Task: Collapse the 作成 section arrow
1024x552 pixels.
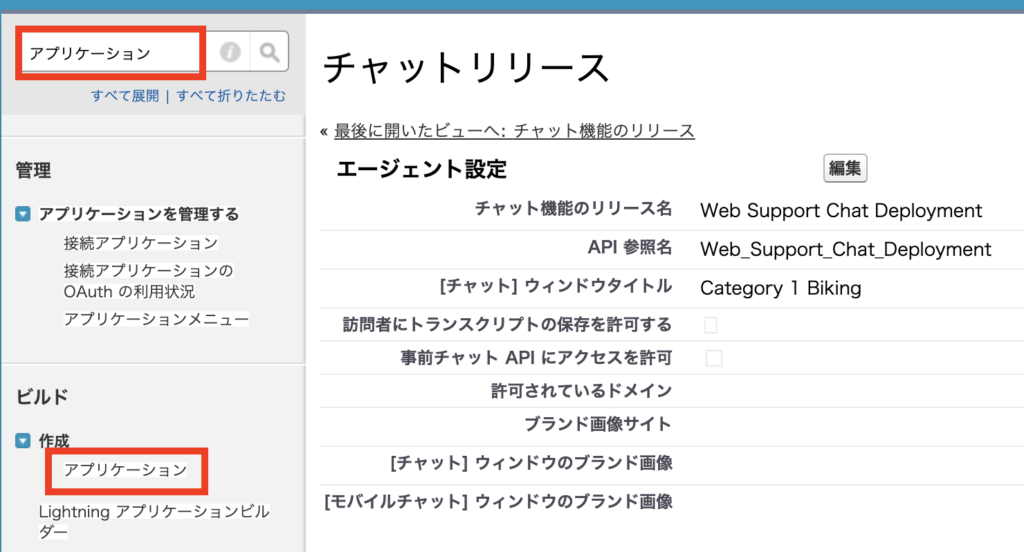Action: 23,441
